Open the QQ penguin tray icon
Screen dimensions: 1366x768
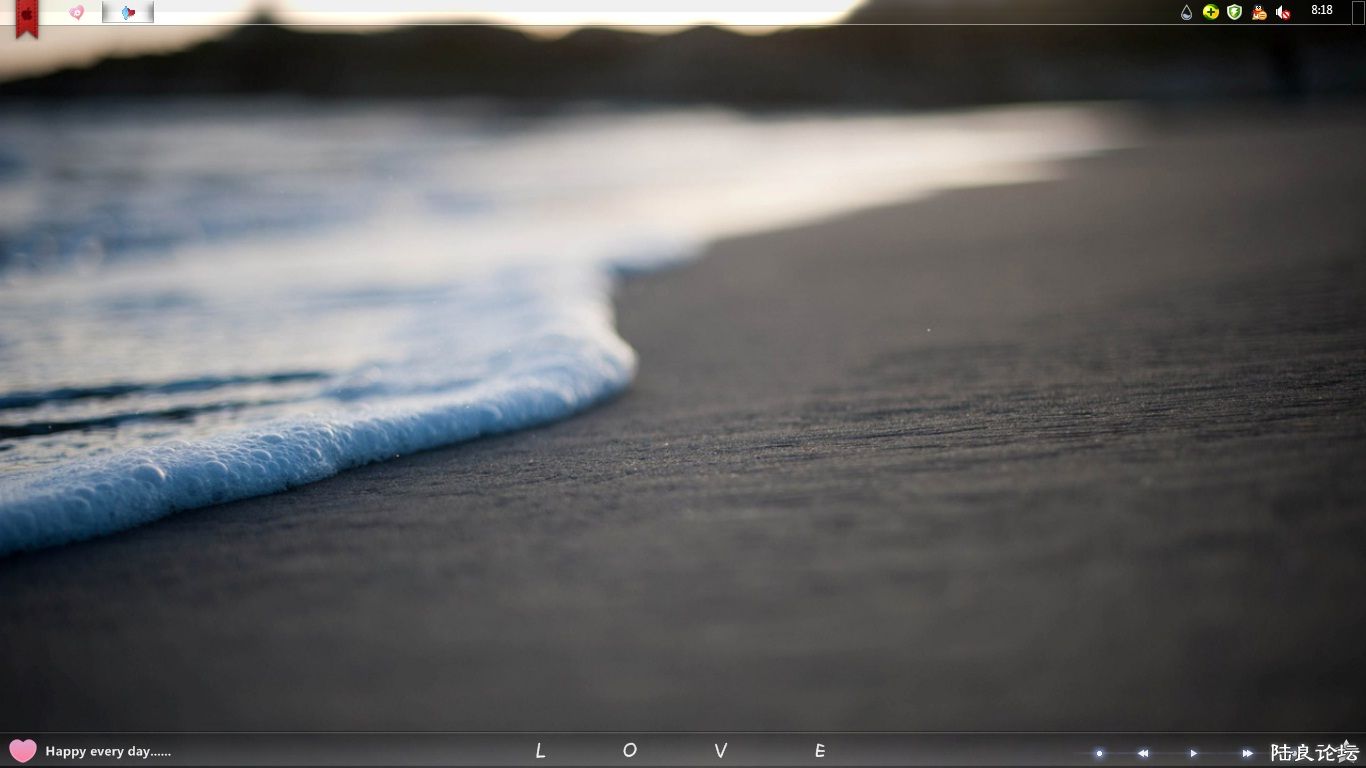pyautogui.click(x=1259, y=12)
